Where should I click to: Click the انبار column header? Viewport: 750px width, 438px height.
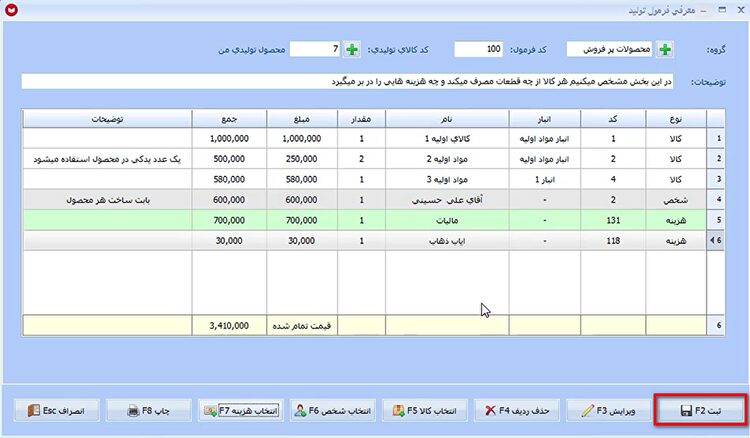tap(545, 119)
